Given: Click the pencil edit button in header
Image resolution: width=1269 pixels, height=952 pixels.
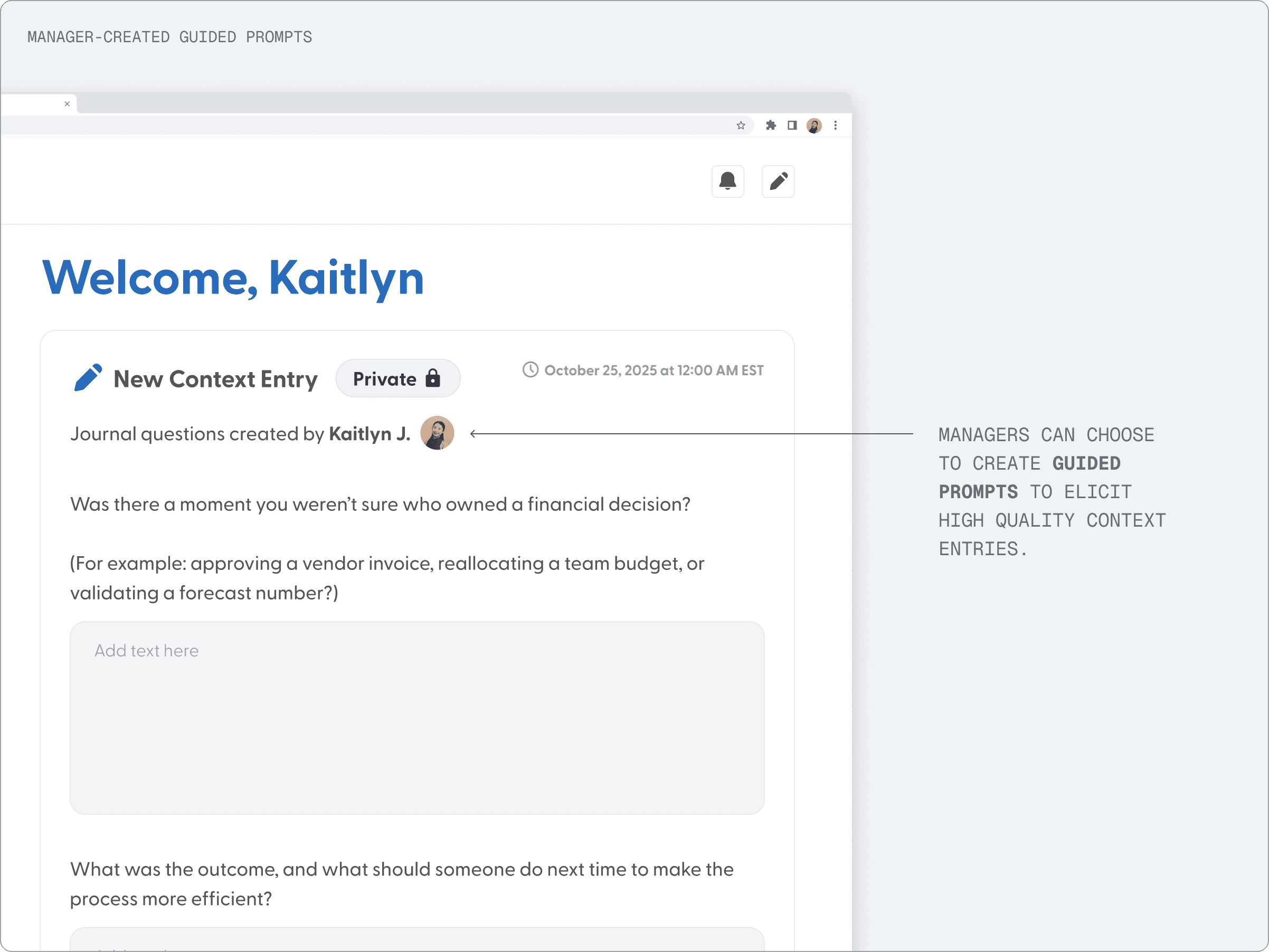Looking at the screenshot, I should (x=778, y=181).
